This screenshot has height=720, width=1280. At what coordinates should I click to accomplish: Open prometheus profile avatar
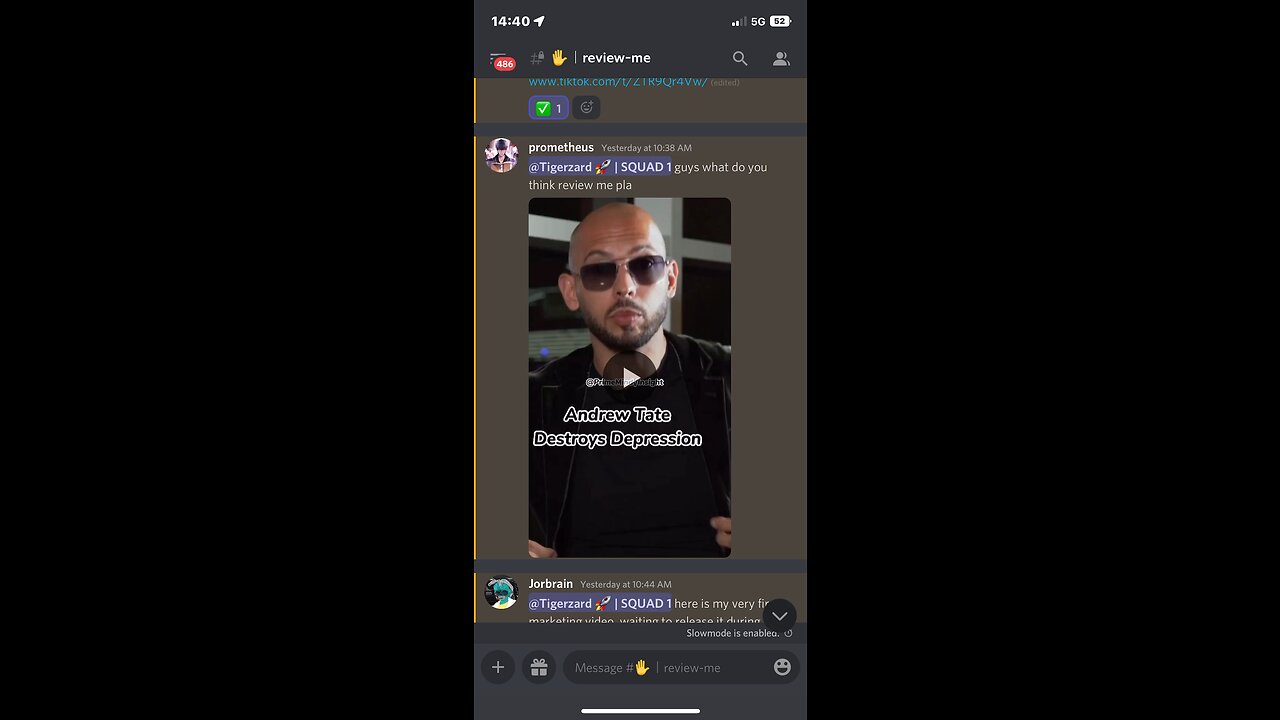click(501, 156)
